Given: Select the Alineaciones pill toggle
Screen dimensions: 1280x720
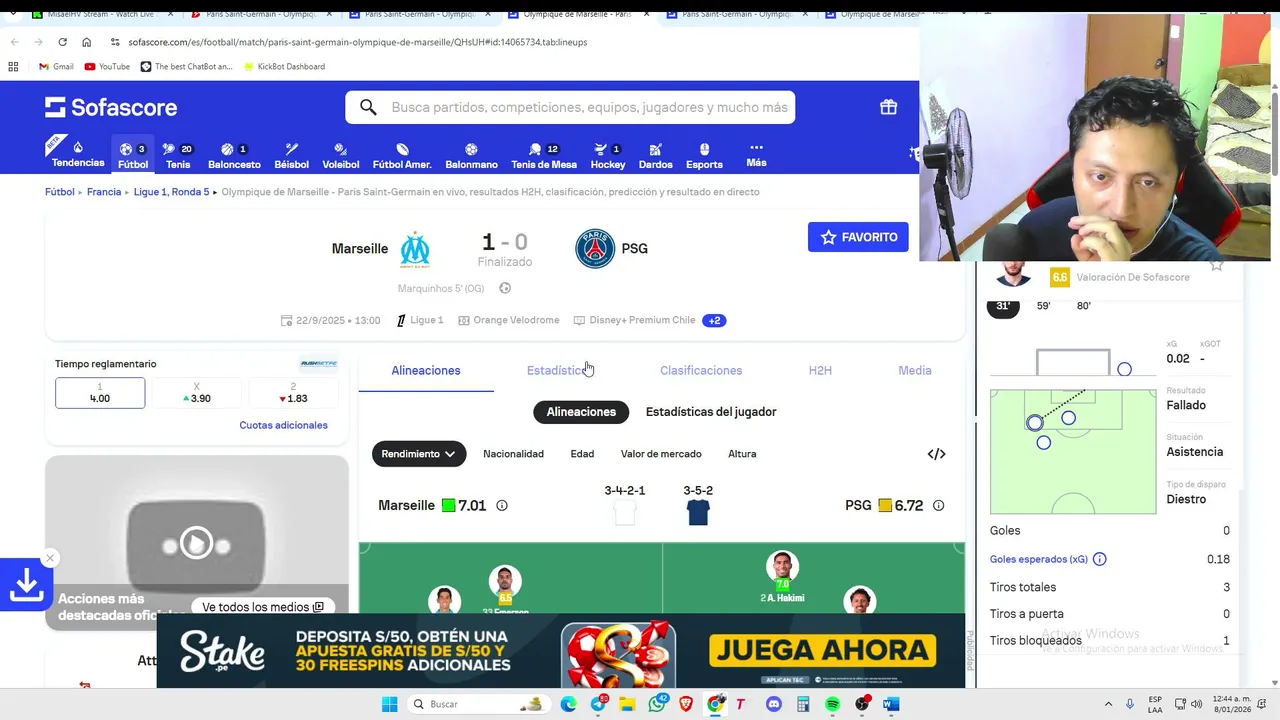Looking at the screenshot, I should (581, 412).
